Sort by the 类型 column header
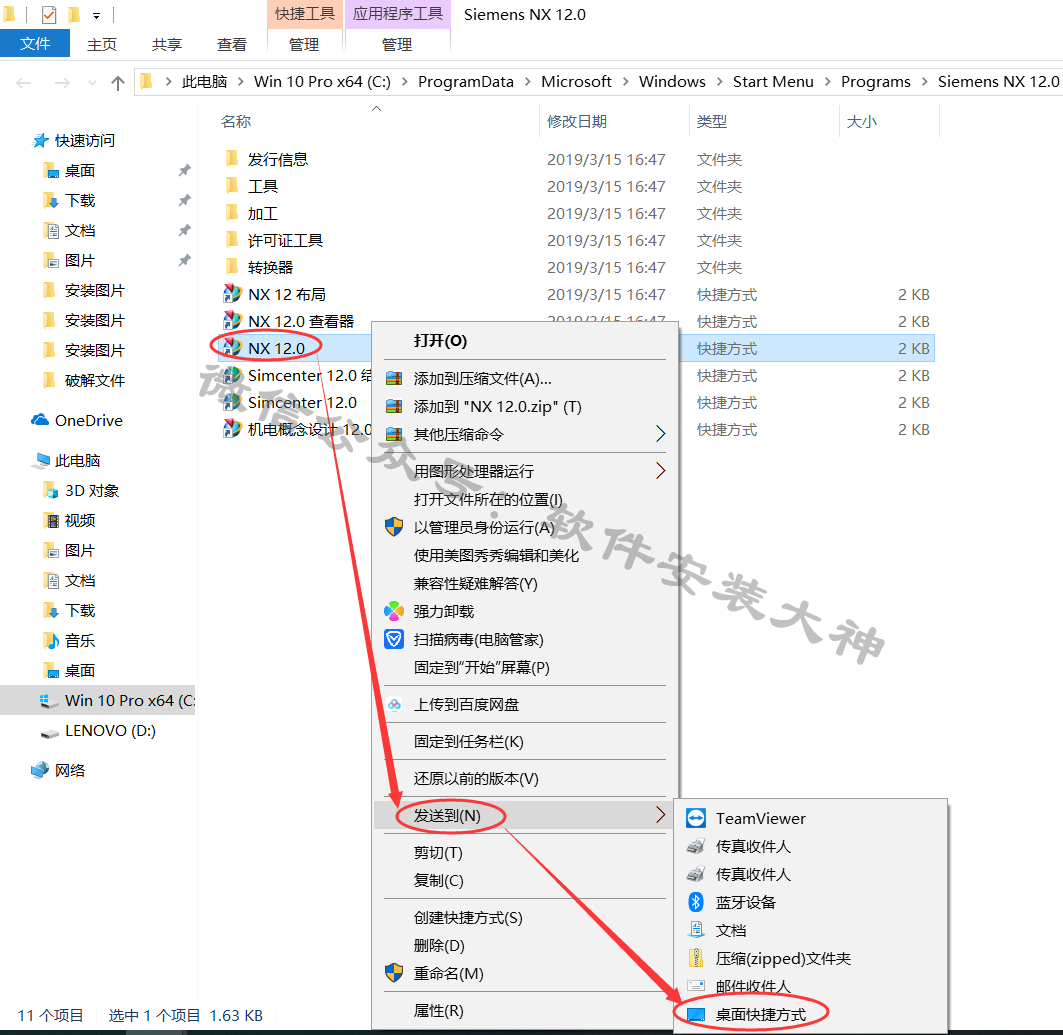This screenshot has height=1035, width=1063. pos(712,121)
